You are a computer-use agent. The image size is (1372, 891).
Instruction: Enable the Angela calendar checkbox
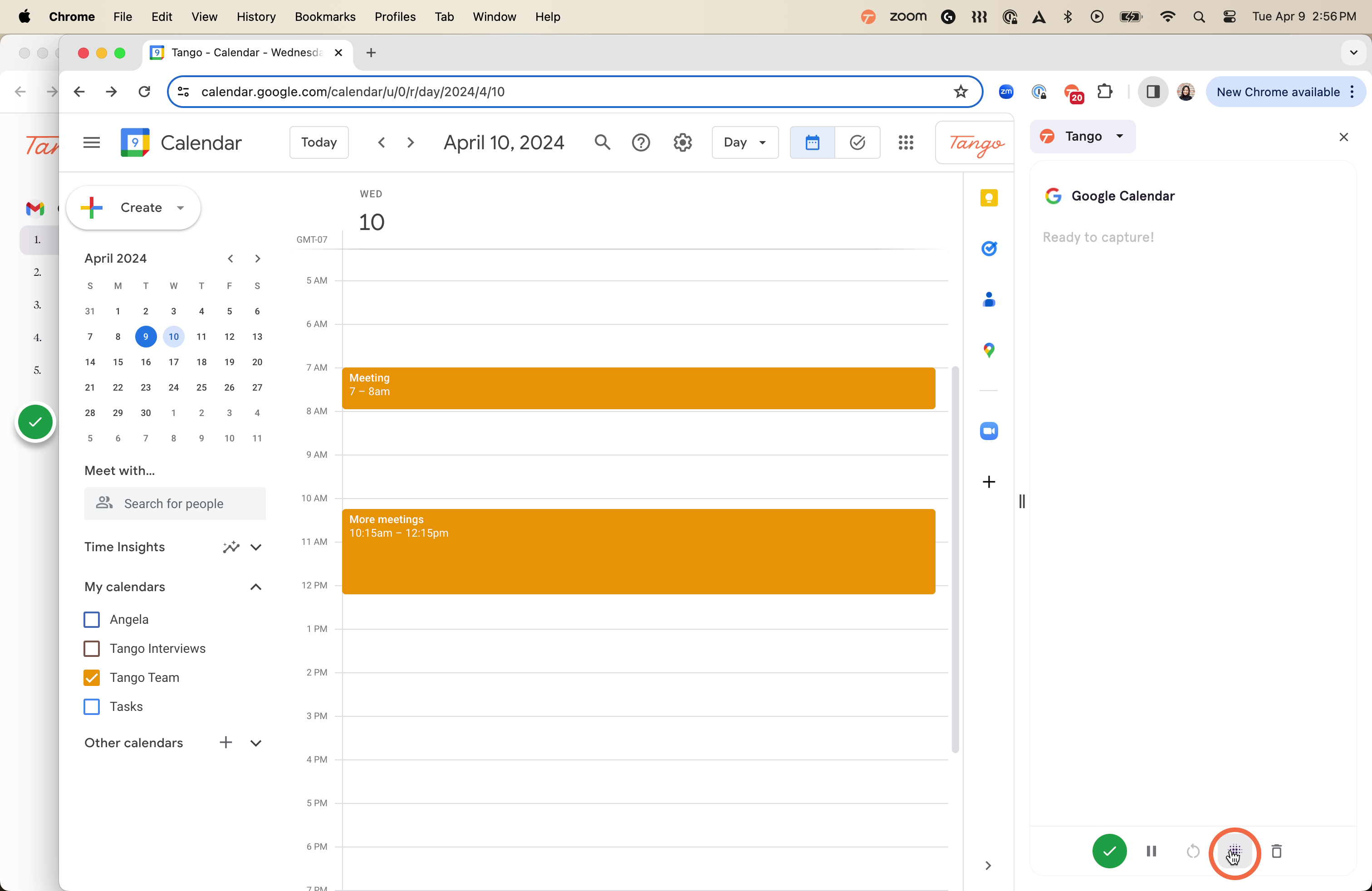[x=92, y=620]
